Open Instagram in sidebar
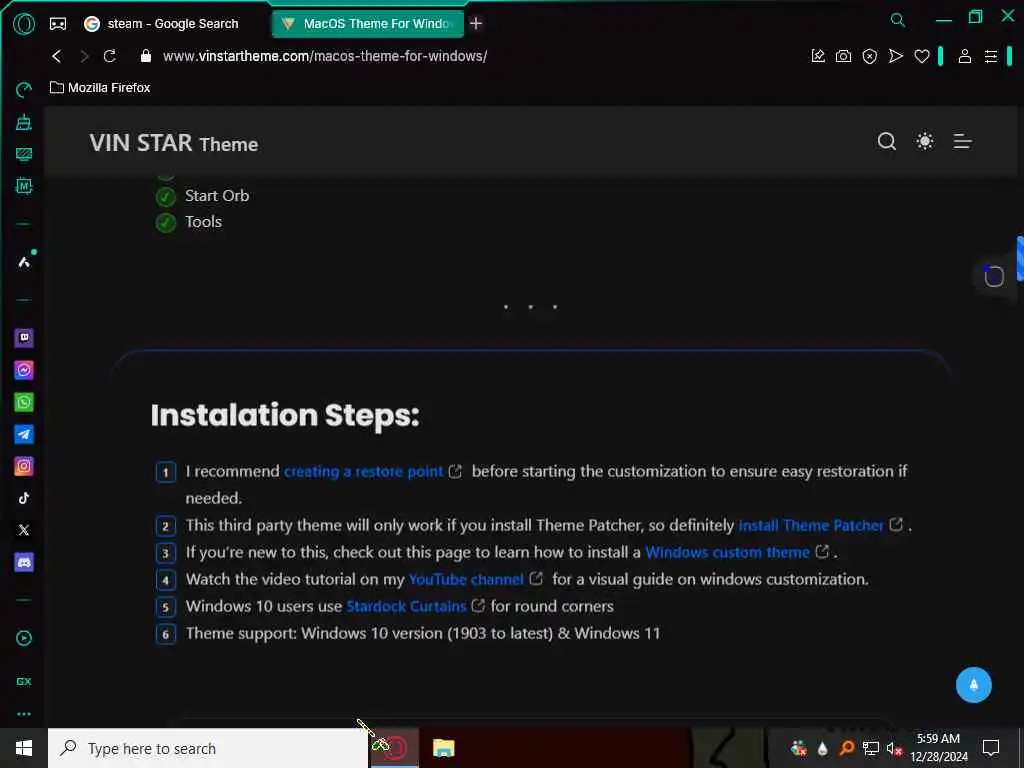 [x=24, y=466]
